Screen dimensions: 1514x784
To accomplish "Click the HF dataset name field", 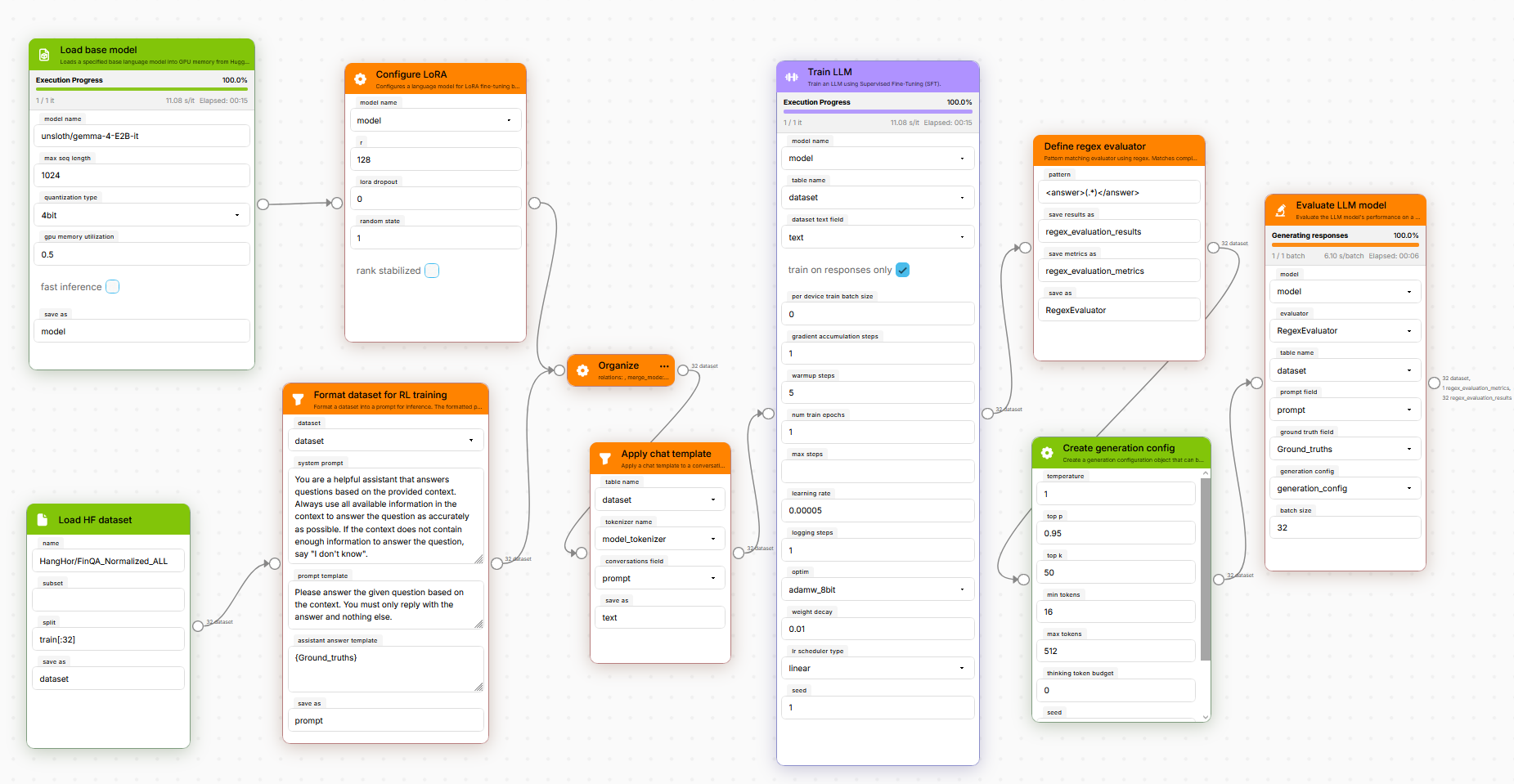I will pyautogui.click(x=108, y=561).
